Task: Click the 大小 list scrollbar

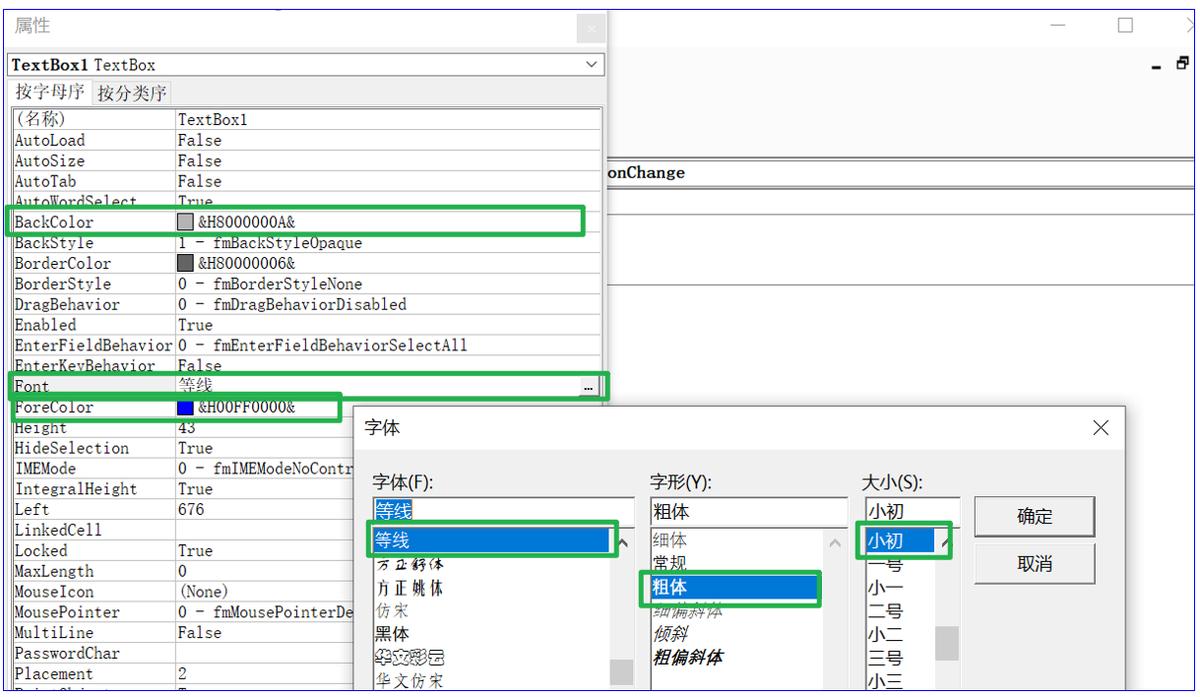Action: pos(946,640)
